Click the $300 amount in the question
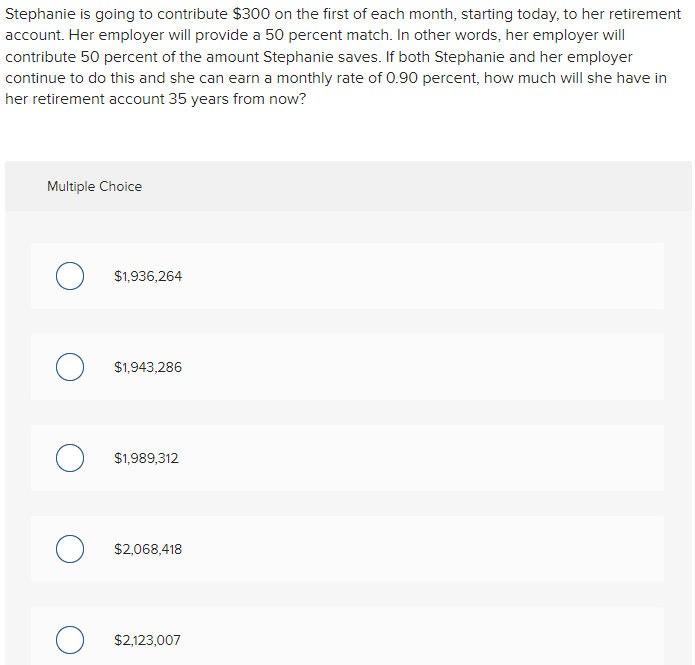 251,14
